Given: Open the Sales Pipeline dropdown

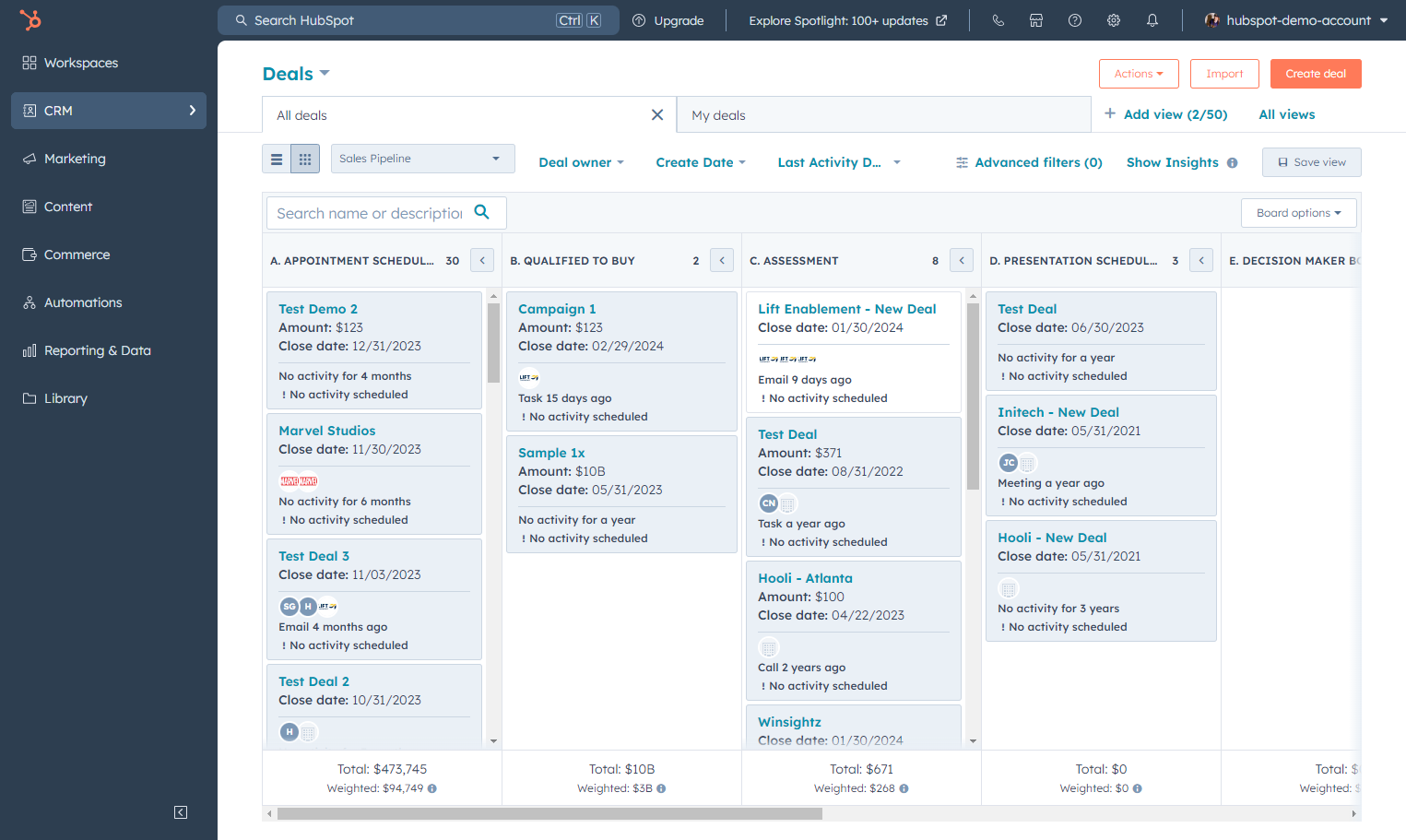Looking at the screenshot, I should point(422,159).
